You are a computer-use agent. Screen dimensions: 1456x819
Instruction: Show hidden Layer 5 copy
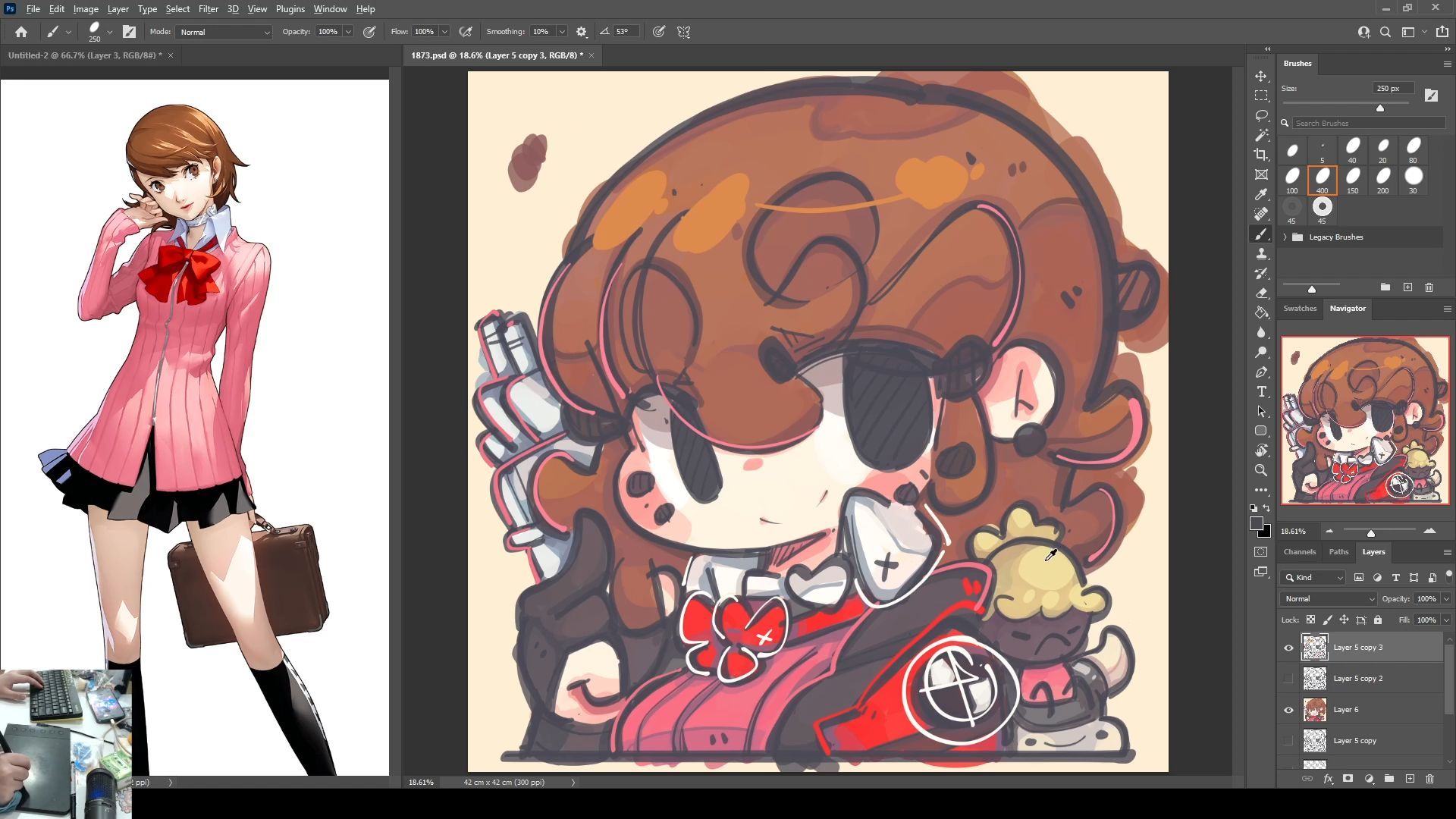coord(1288,741)
